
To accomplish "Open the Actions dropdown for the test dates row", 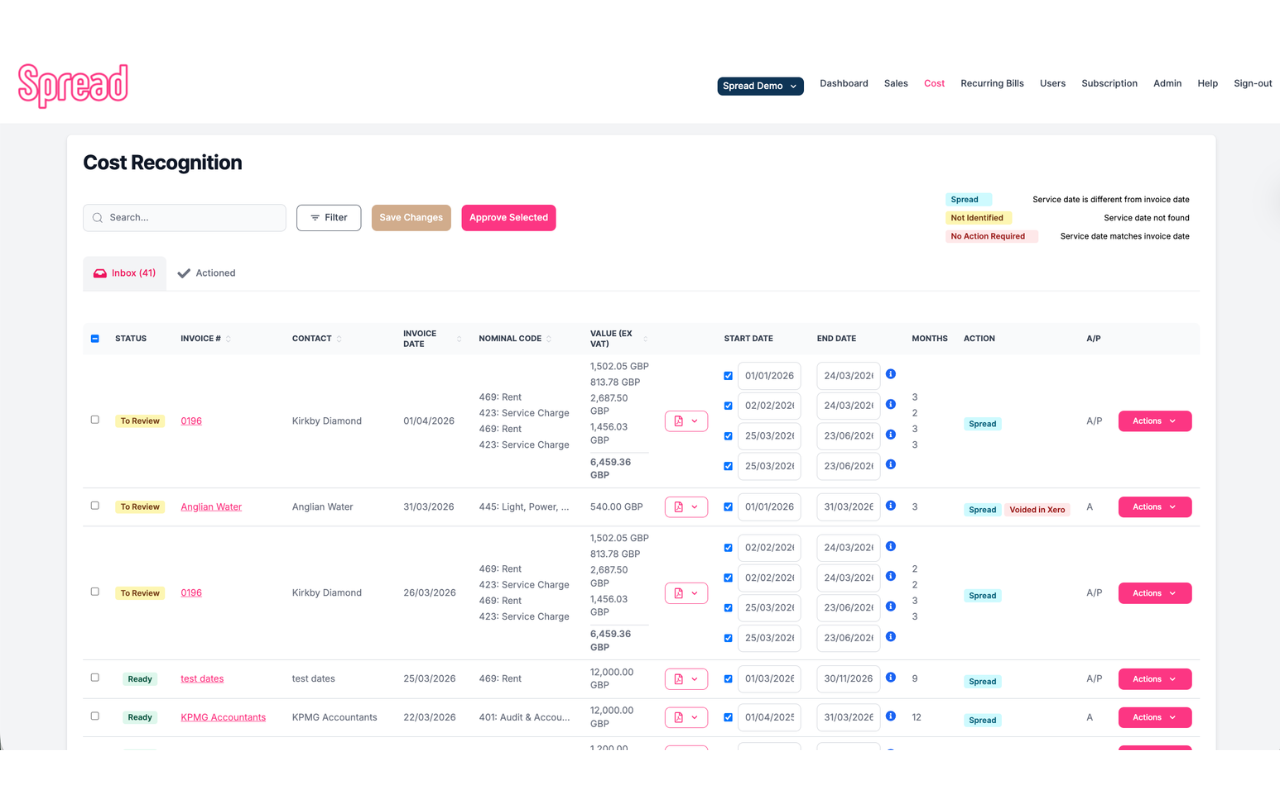I will tap(1154, 678).
